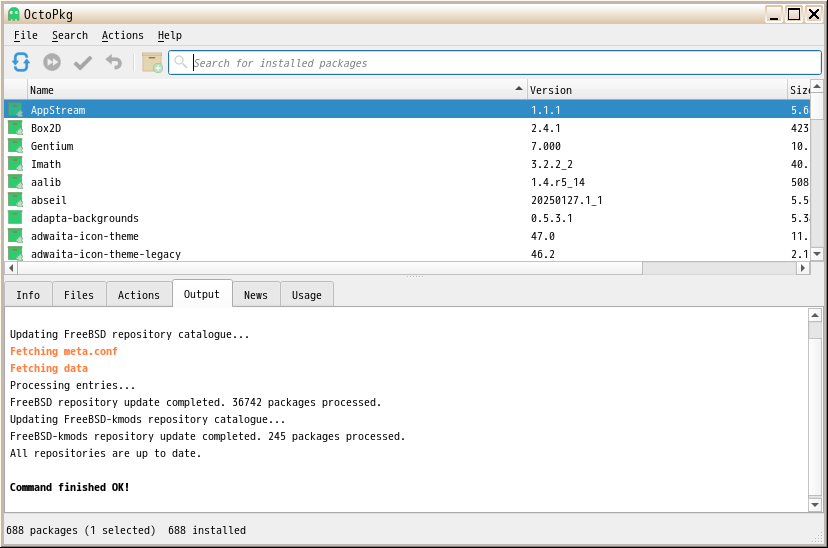Click the package list horizontal scrollbar thumb
The width and height of the screenshot is (828, 548).
(x=330, y=268)
